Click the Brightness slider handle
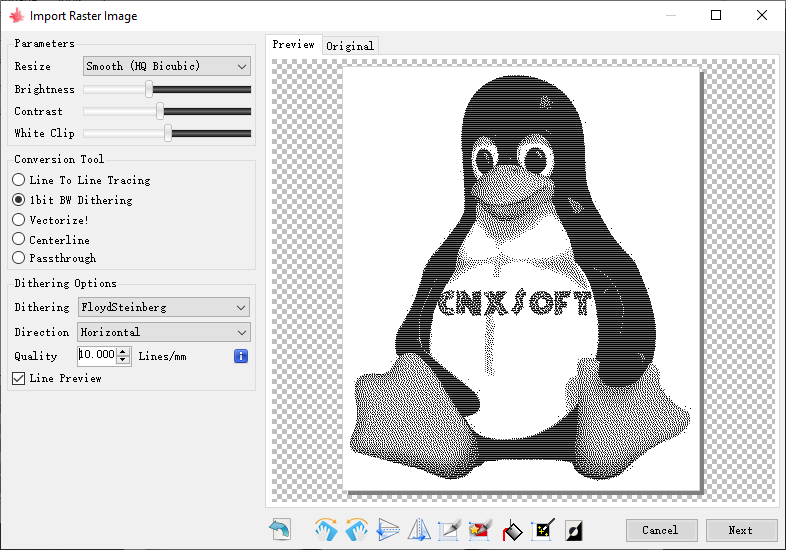The height and width of the screenshot is (550, 786). (x=149, y=89)
